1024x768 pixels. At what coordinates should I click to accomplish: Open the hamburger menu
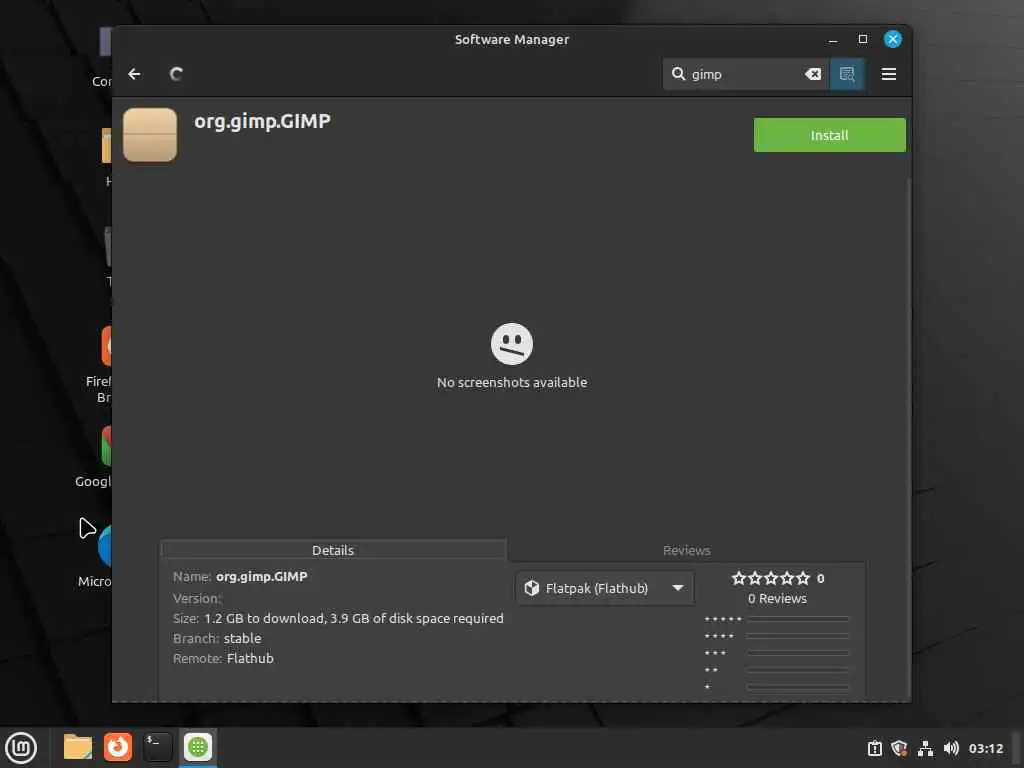point(888,74)
